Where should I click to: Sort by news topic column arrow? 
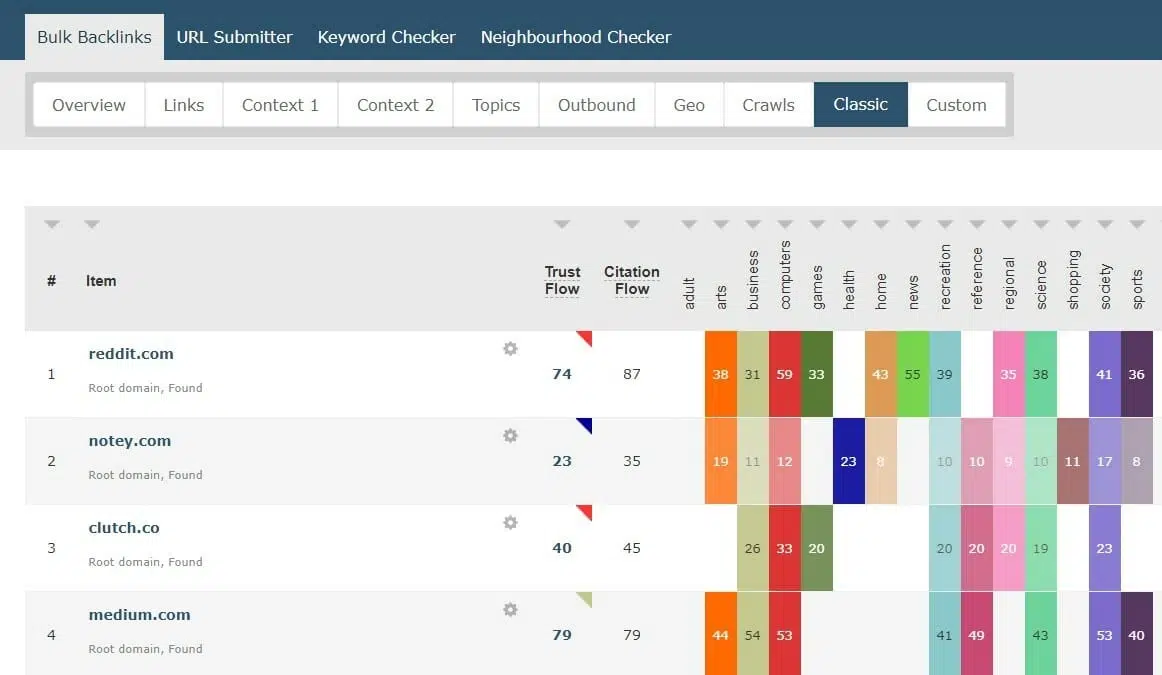[912, 224]
